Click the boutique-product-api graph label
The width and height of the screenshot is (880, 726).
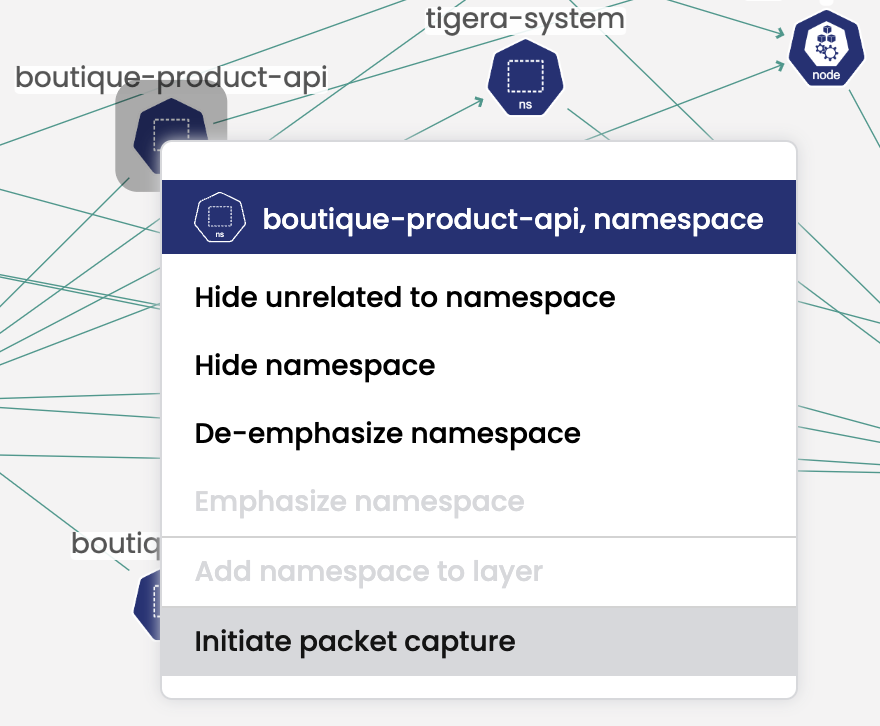171,77
